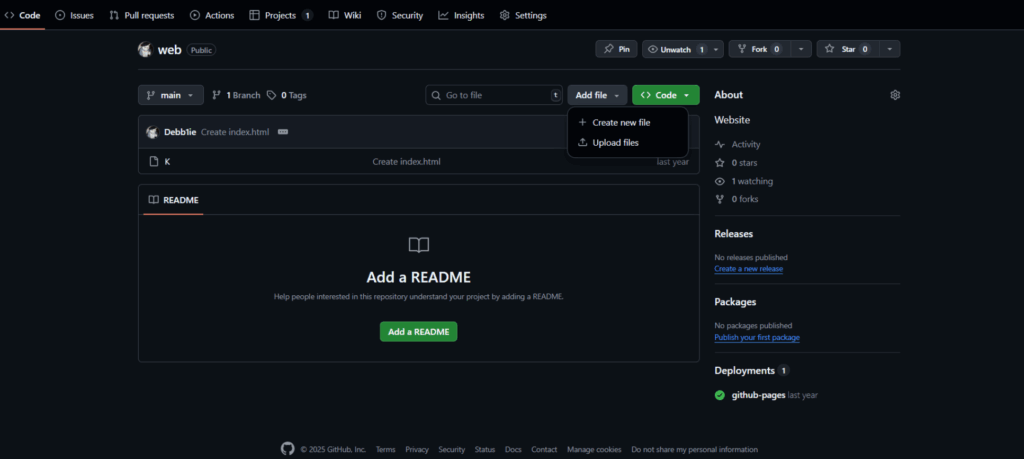Screen dimensions: 1024x459
Task: Open the Terms footer link
Action: [385, 449]
